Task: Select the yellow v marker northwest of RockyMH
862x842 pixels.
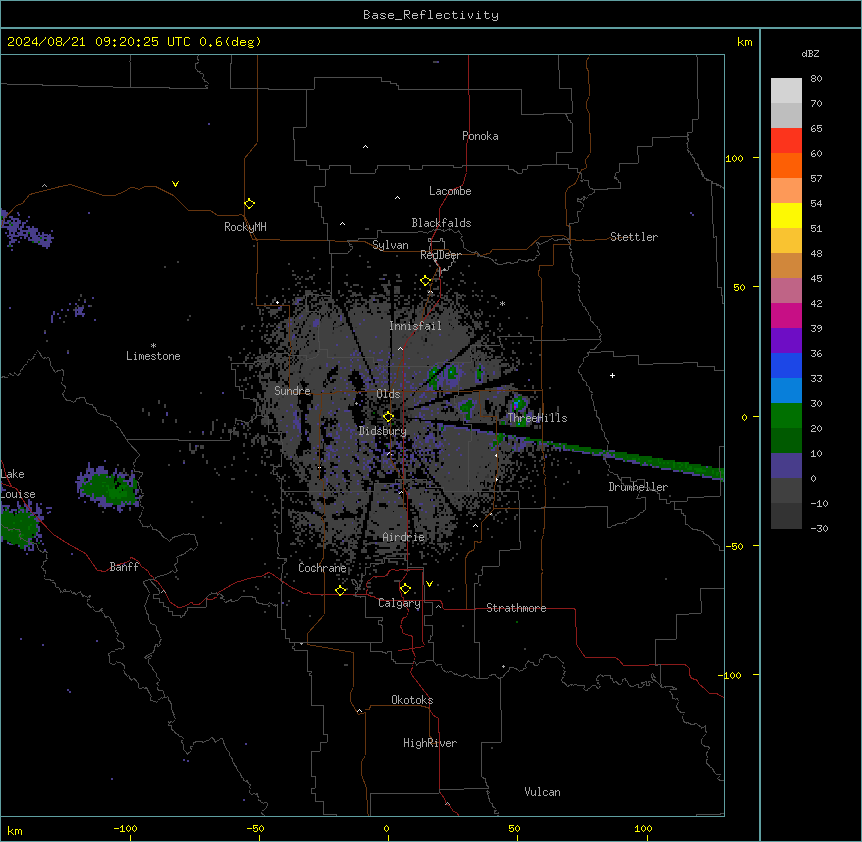Action: [175, 184]
